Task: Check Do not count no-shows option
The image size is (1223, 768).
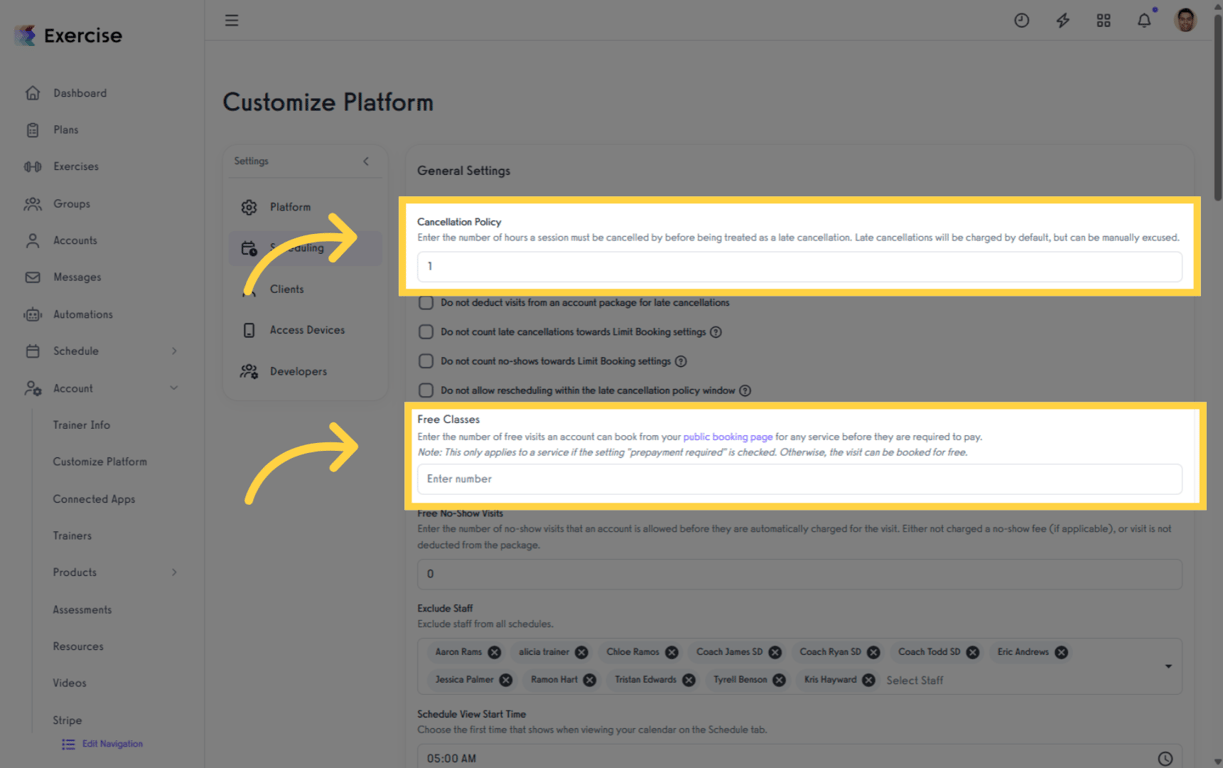Action: click(426, 361)
